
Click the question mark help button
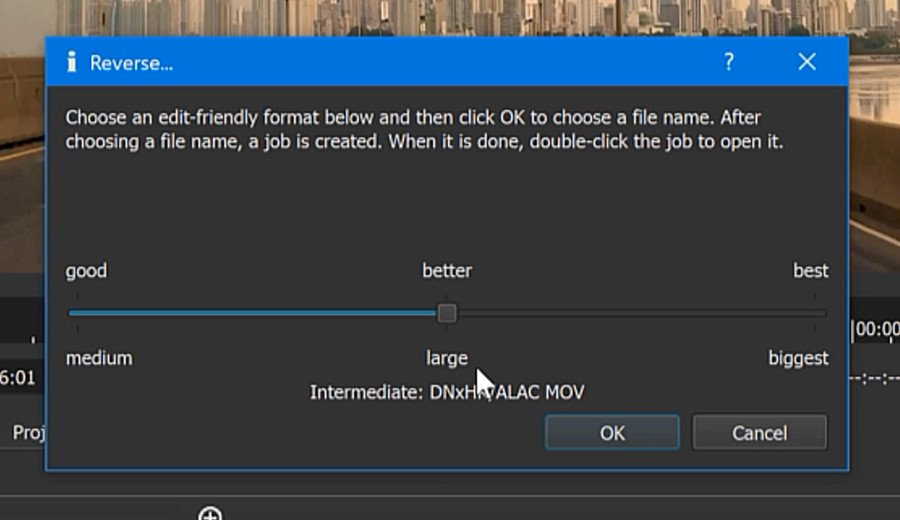coord(729,62)
